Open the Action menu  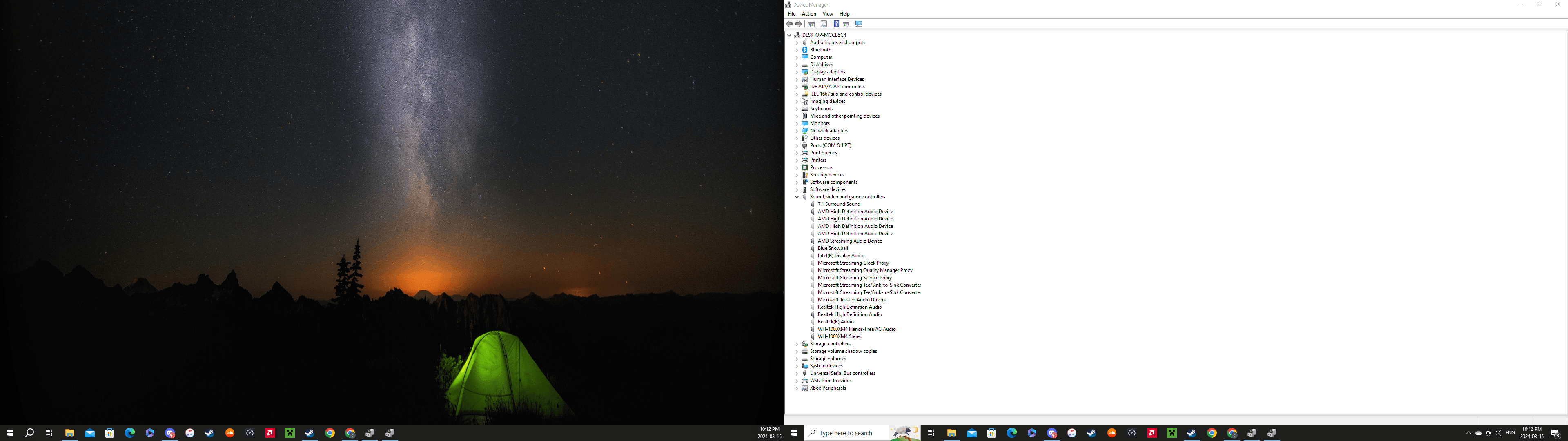click(x=809, y=14)
